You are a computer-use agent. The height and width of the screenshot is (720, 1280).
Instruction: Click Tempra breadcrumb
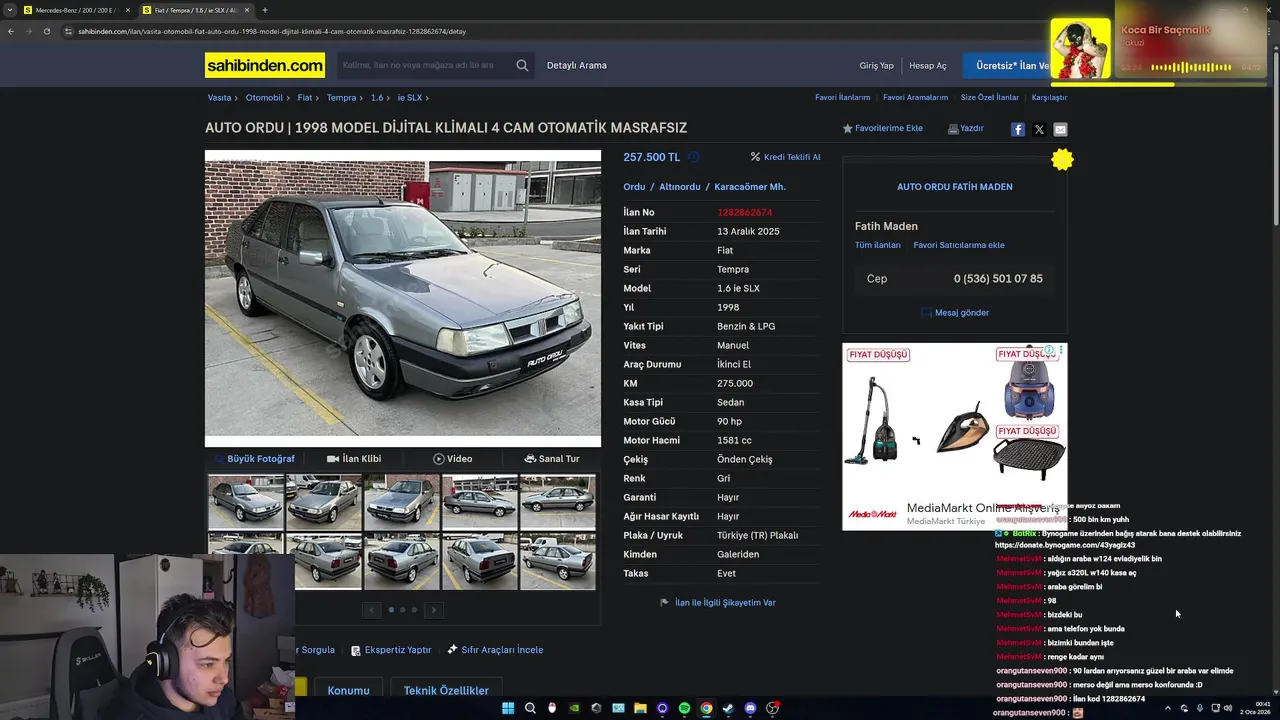341,98
